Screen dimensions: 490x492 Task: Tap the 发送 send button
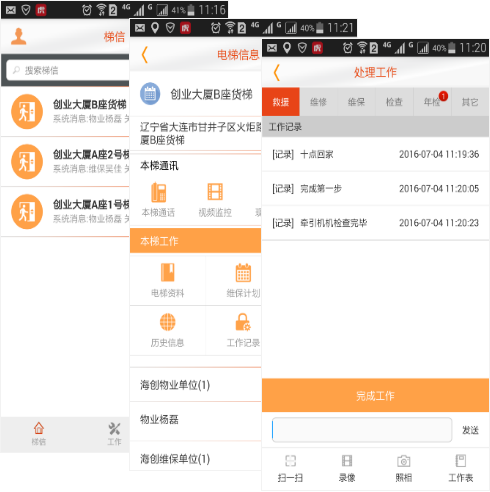[x=470, y=430]
